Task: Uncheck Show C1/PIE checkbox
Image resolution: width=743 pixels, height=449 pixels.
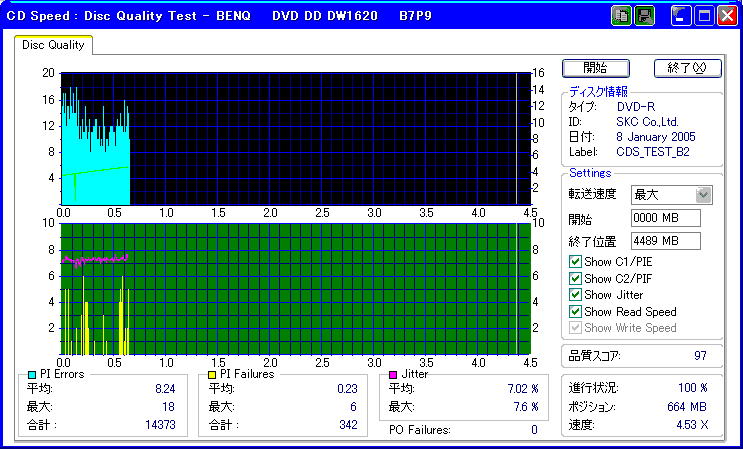Action: pos(575,261)
